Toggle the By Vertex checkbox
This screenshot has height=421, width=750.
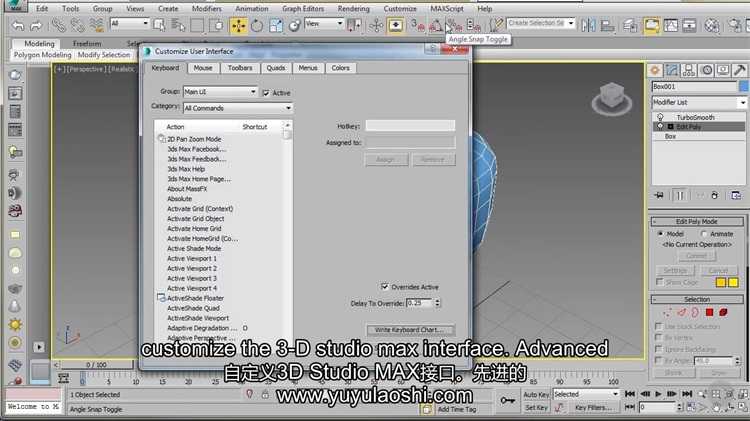pos(659,337)
